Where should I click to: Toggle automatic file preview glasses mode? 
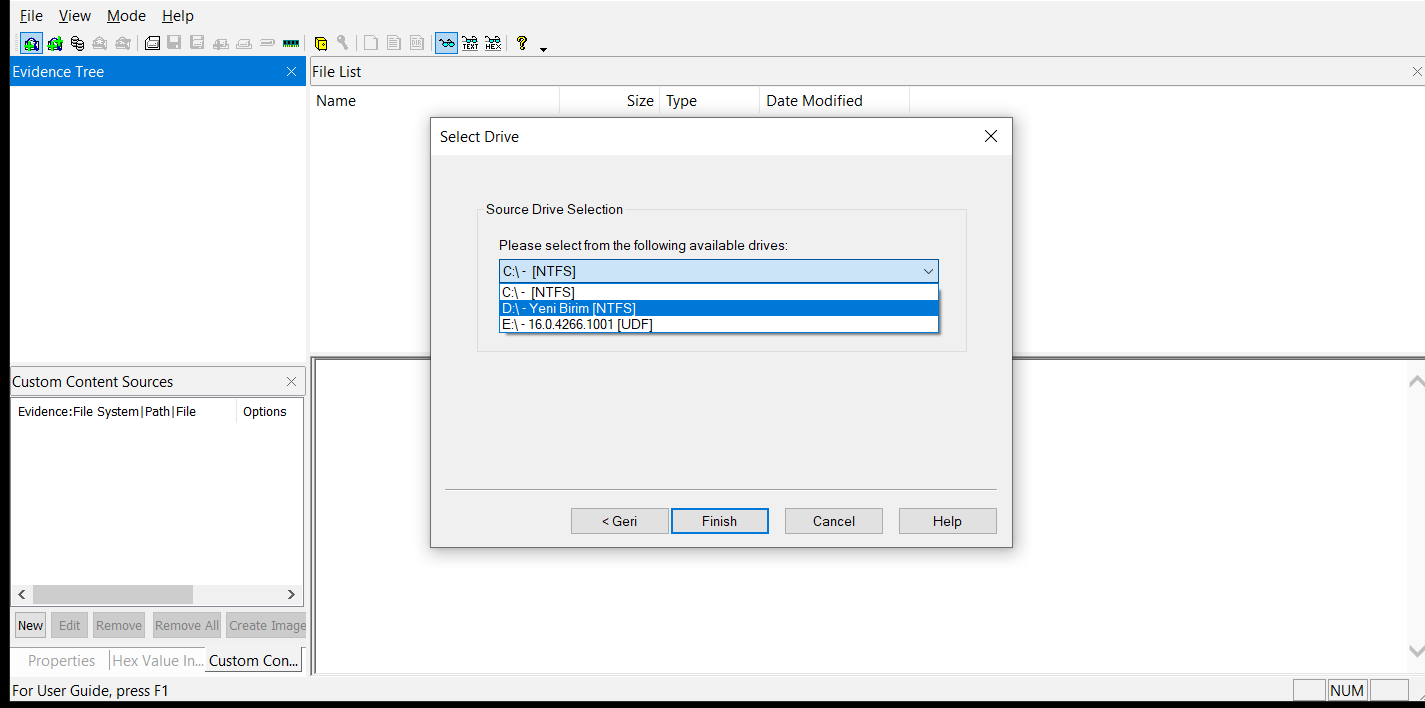[446, 43]
